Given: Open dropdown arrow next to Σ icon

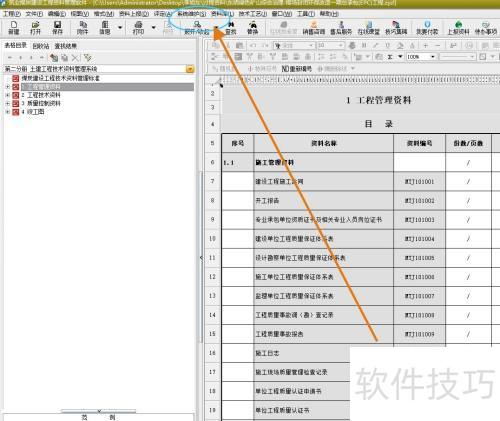Looking at the screenshot, I should point(400,57).
